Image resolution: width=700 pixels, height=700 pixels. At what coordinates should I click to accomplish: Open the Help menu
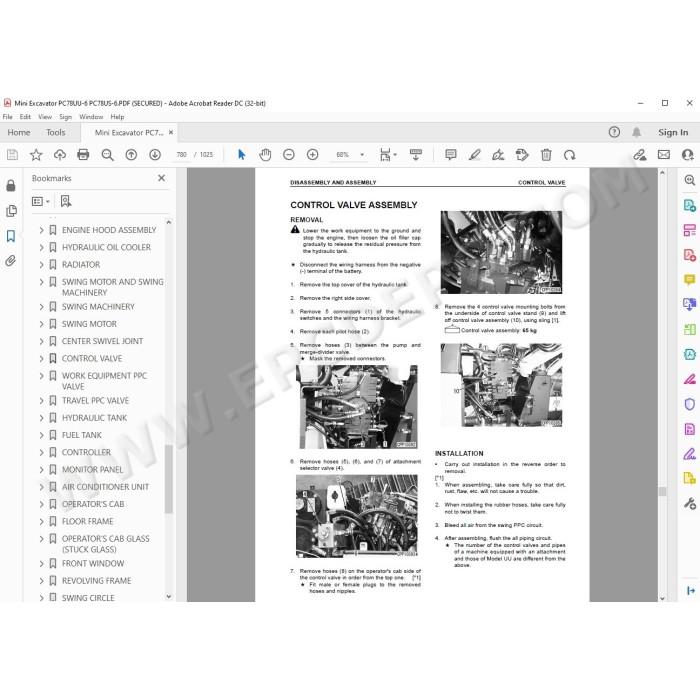117,117
